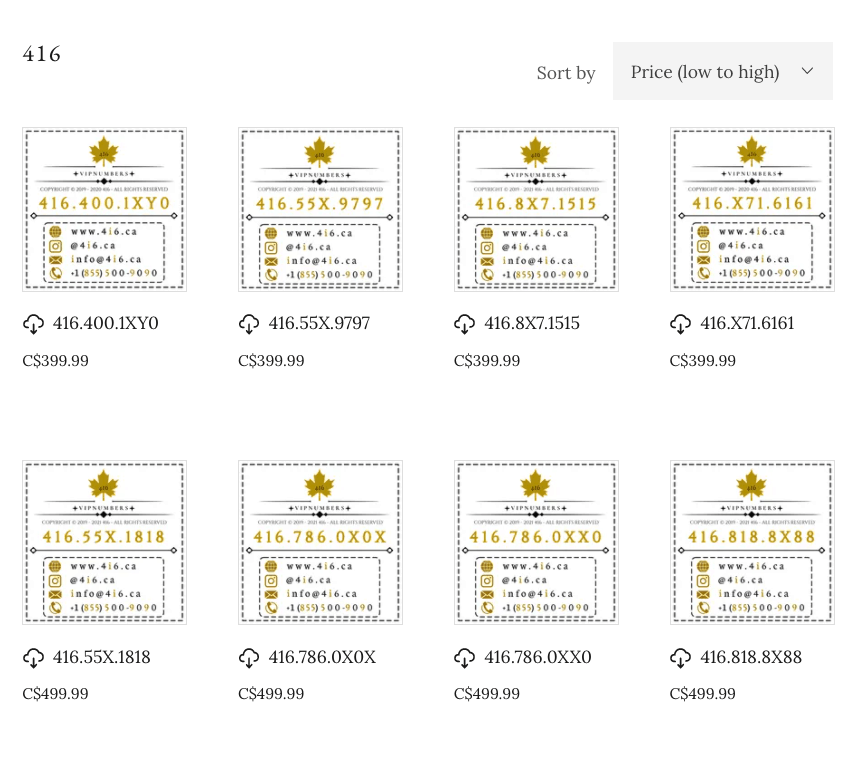Click download icon beside 416.X71.6161
The width and height of the screenshot is (848, 757).
coord(680,324)
